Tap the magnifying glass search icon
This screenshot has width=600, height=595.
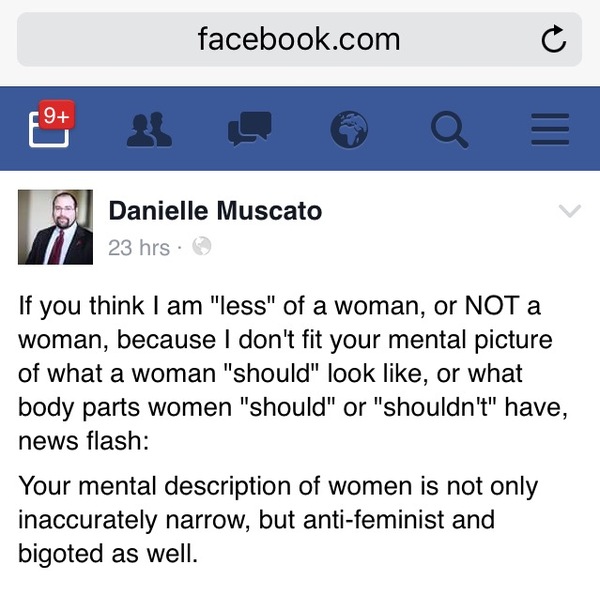[449, 129]
